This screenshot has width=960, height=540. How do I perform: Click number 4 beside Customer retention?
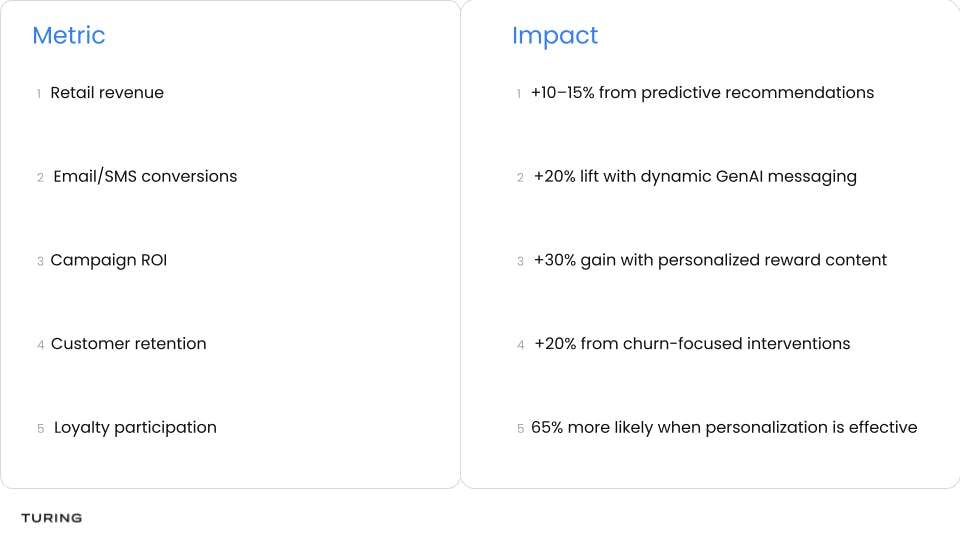tap(40, 345)
